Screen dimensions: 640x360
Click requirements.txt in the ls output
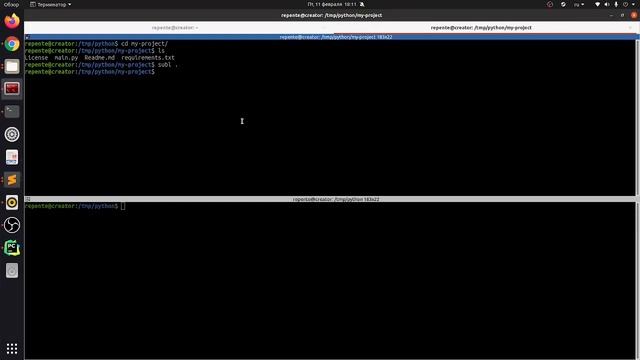point(148,58)
